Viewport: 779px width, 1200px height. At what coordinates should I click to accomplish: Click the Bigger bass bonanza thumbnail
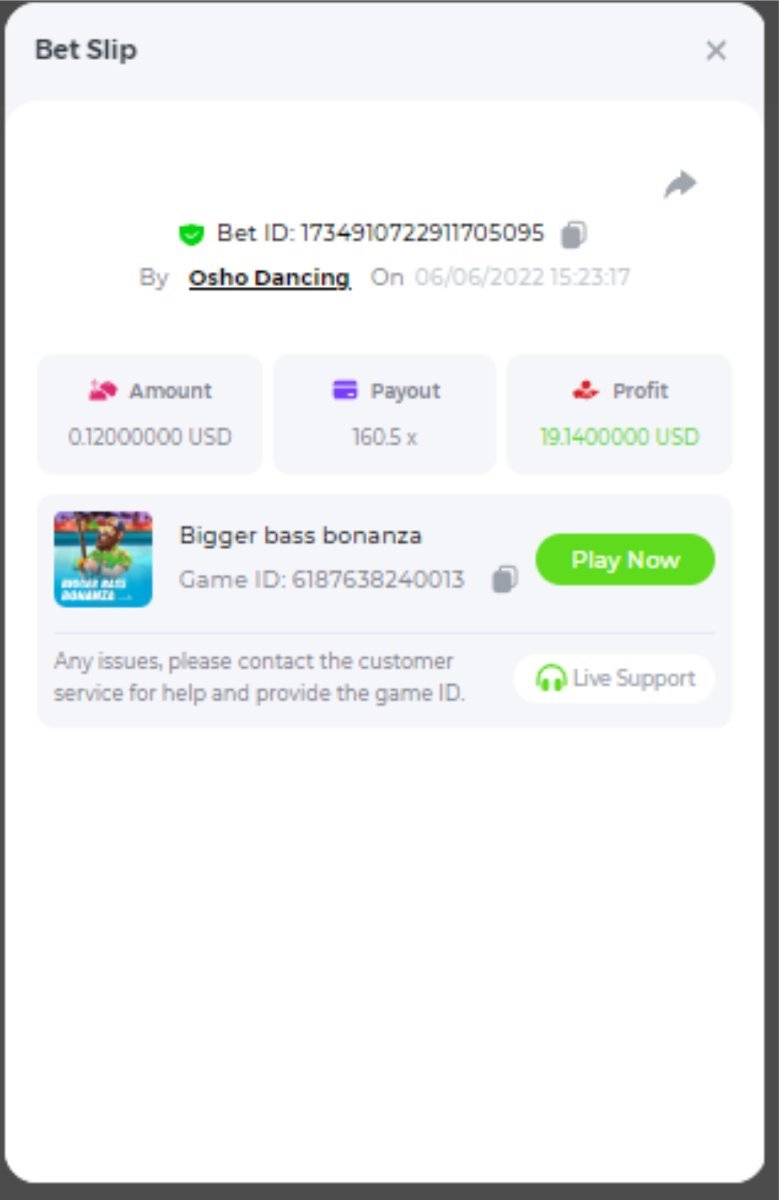[x=103, y=559]
